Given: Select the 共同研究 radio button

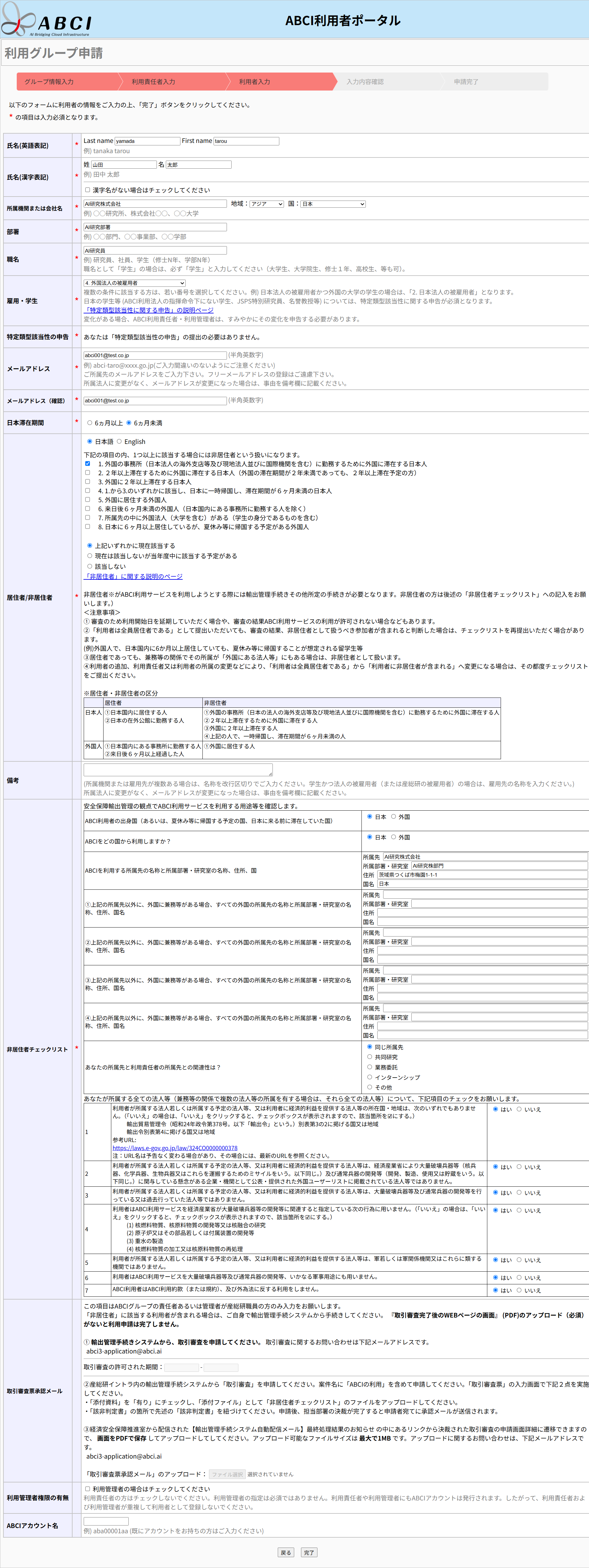Looking at the screenshot, I should (369, 1057).
